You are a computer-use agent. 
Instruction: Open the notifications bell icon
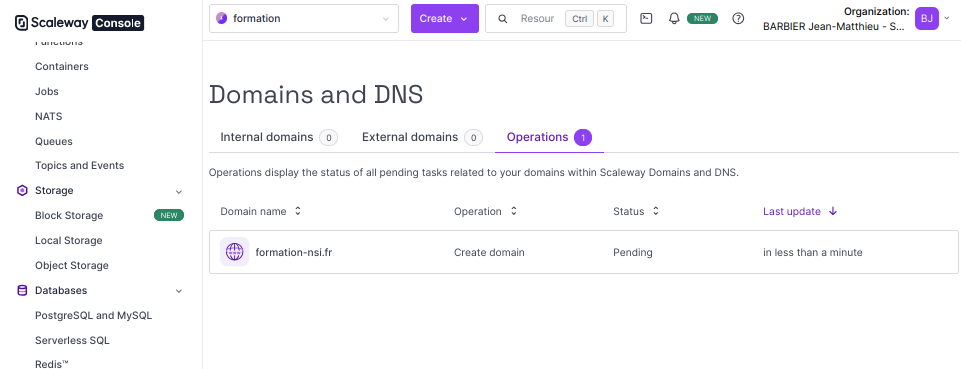pyautogui.click(x=674, y=18)
